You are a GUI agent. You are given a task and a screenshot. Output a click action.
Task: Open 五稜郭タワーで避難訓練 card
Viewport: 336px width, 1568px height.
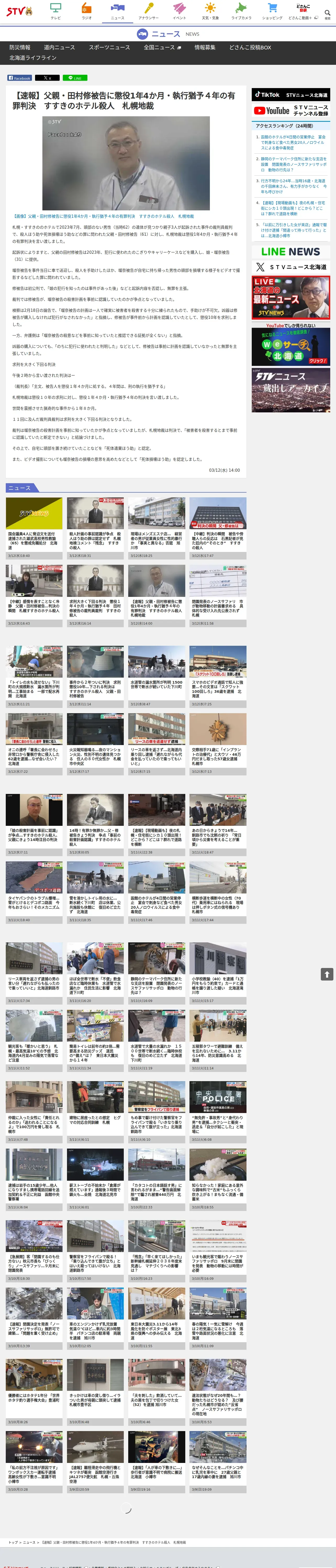click(218, 1040)
